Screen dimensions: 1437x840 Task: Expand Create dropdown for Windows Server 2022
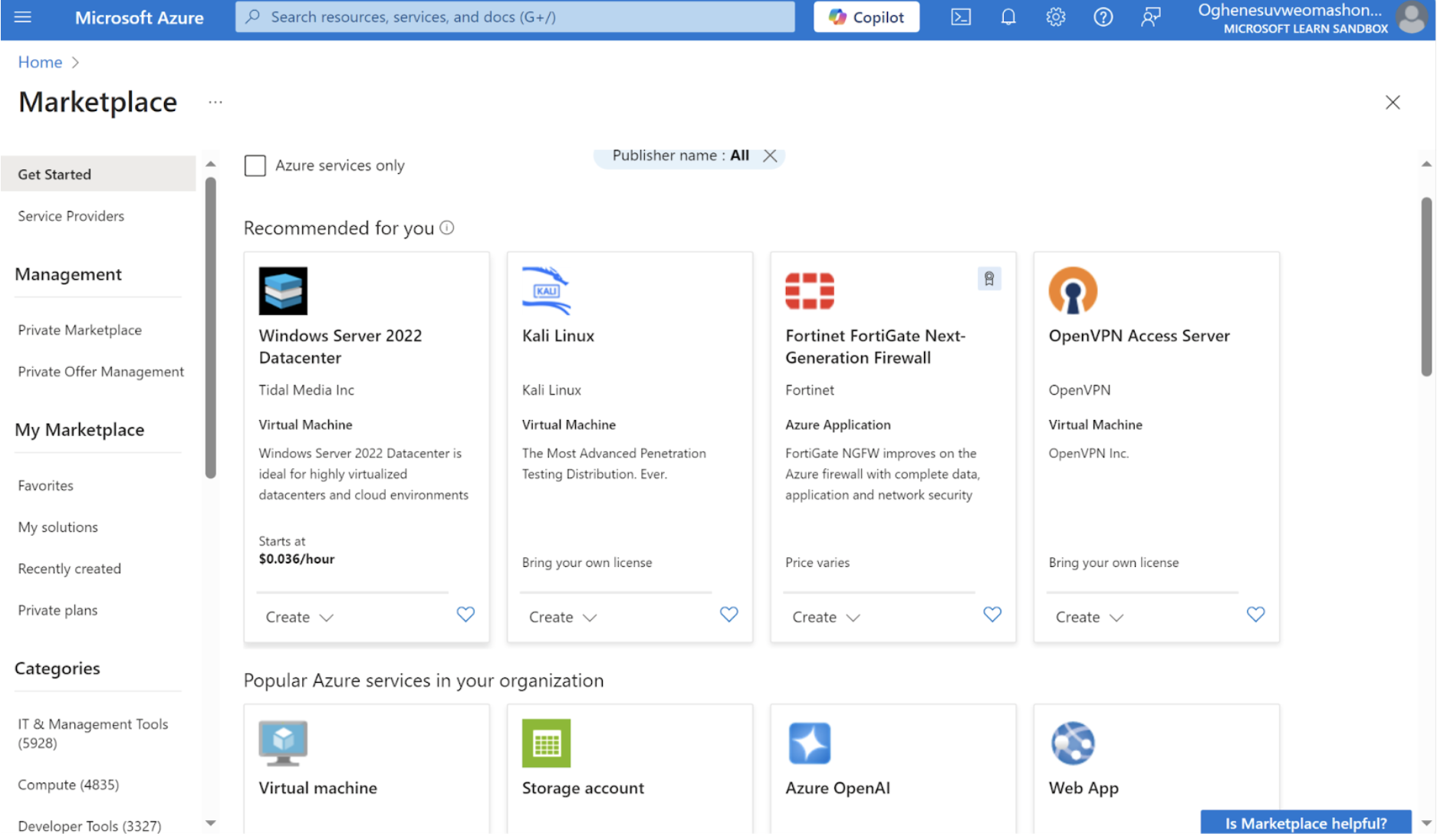pos(299,617)
